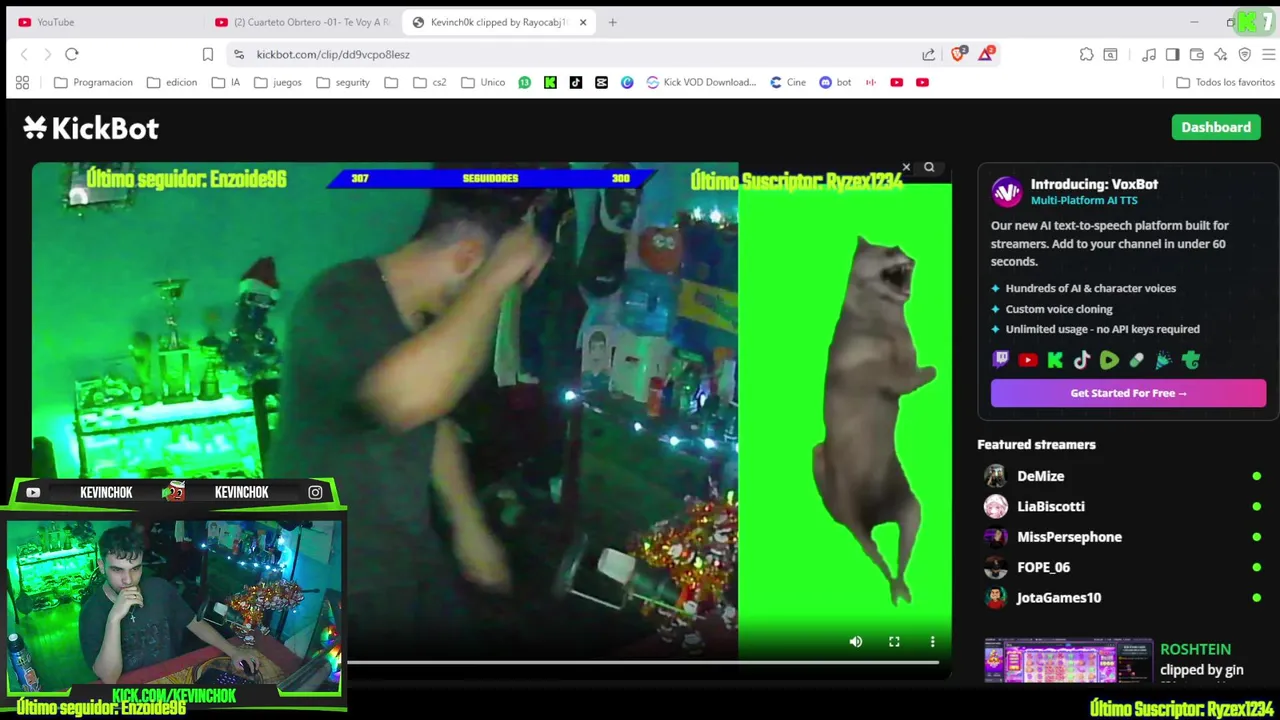Close the Kevinch0k clipped tab
1280x720 pixels.
pos(583,22)
